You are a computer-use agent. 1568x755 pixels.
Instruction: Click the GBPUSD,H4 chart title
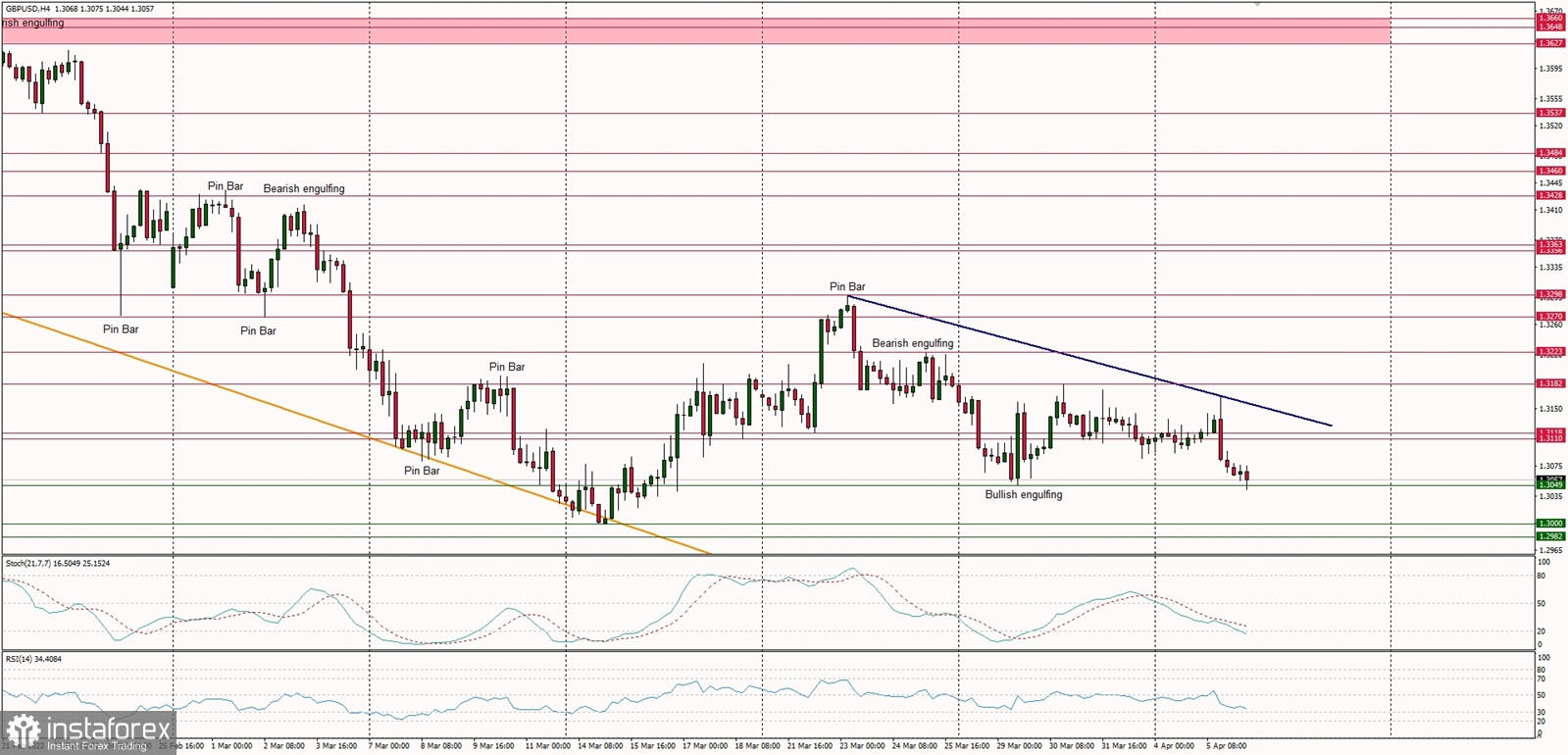coord(27,9)
